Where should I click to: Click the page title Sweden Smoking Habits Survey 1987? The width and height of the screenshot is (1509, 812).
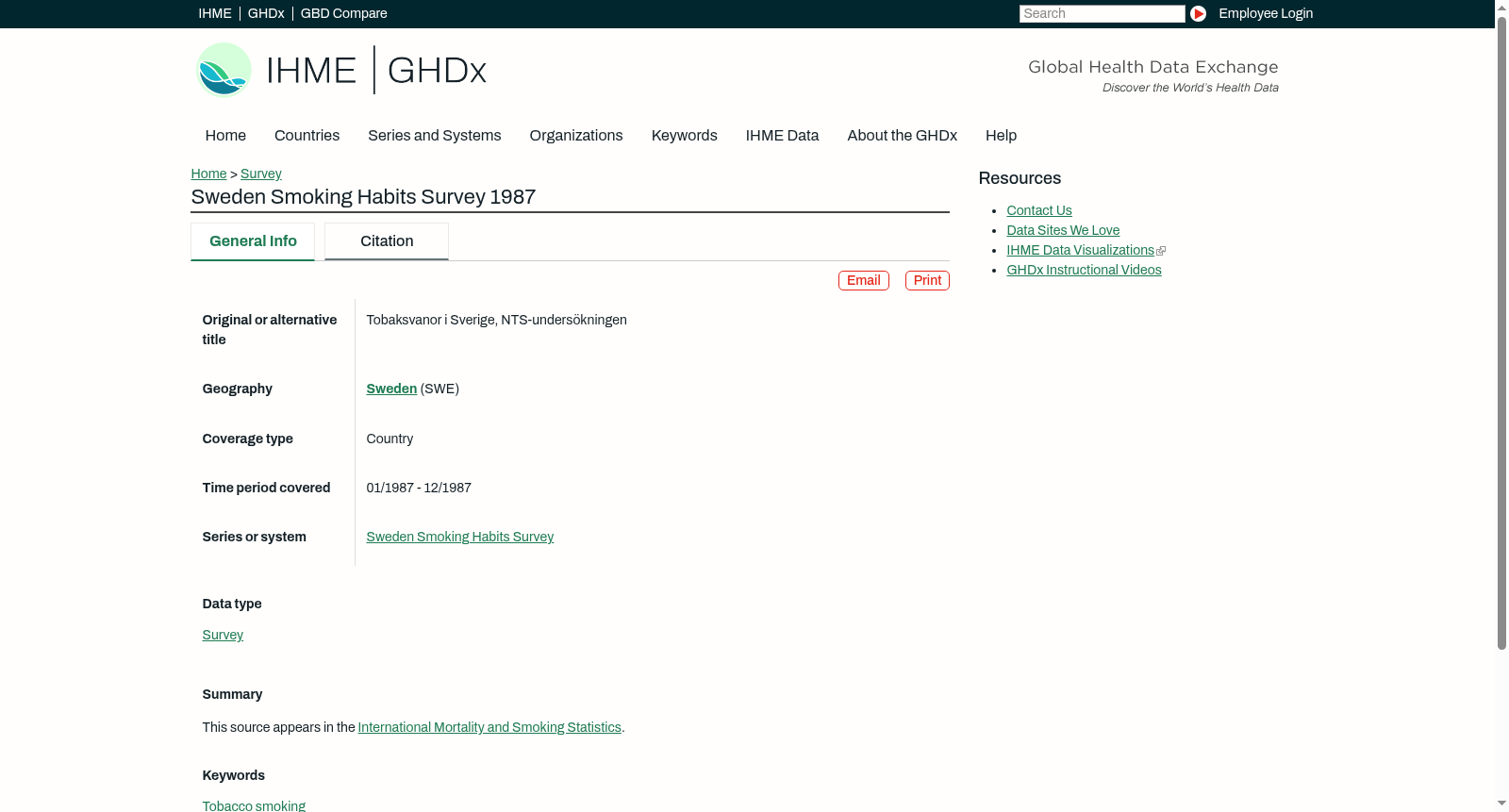(x=363, y=197)
